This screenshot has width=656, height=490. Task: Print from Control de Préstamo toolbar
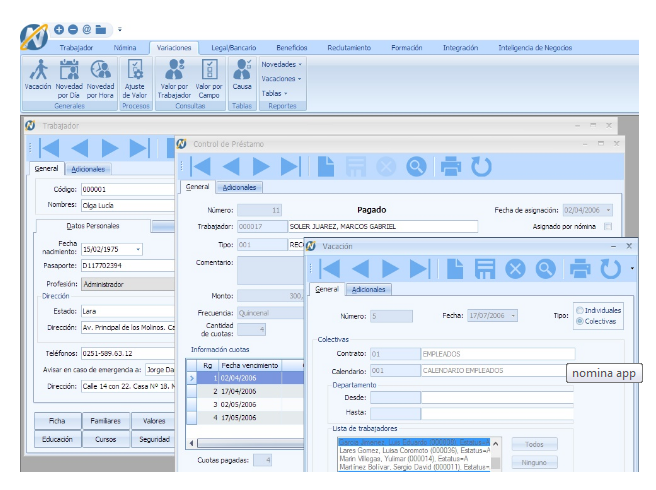[x=451, y=167]
